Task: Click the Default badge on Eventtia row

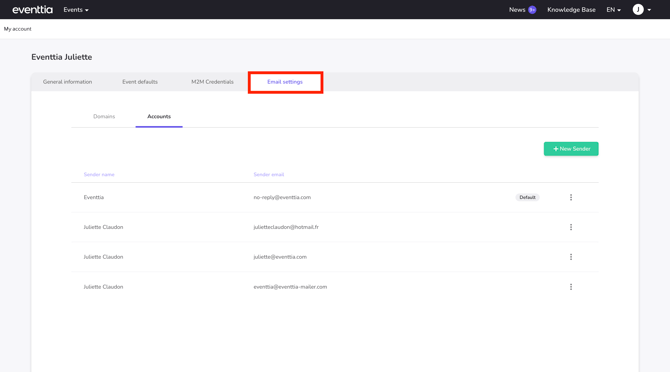Action: point(527,197)
